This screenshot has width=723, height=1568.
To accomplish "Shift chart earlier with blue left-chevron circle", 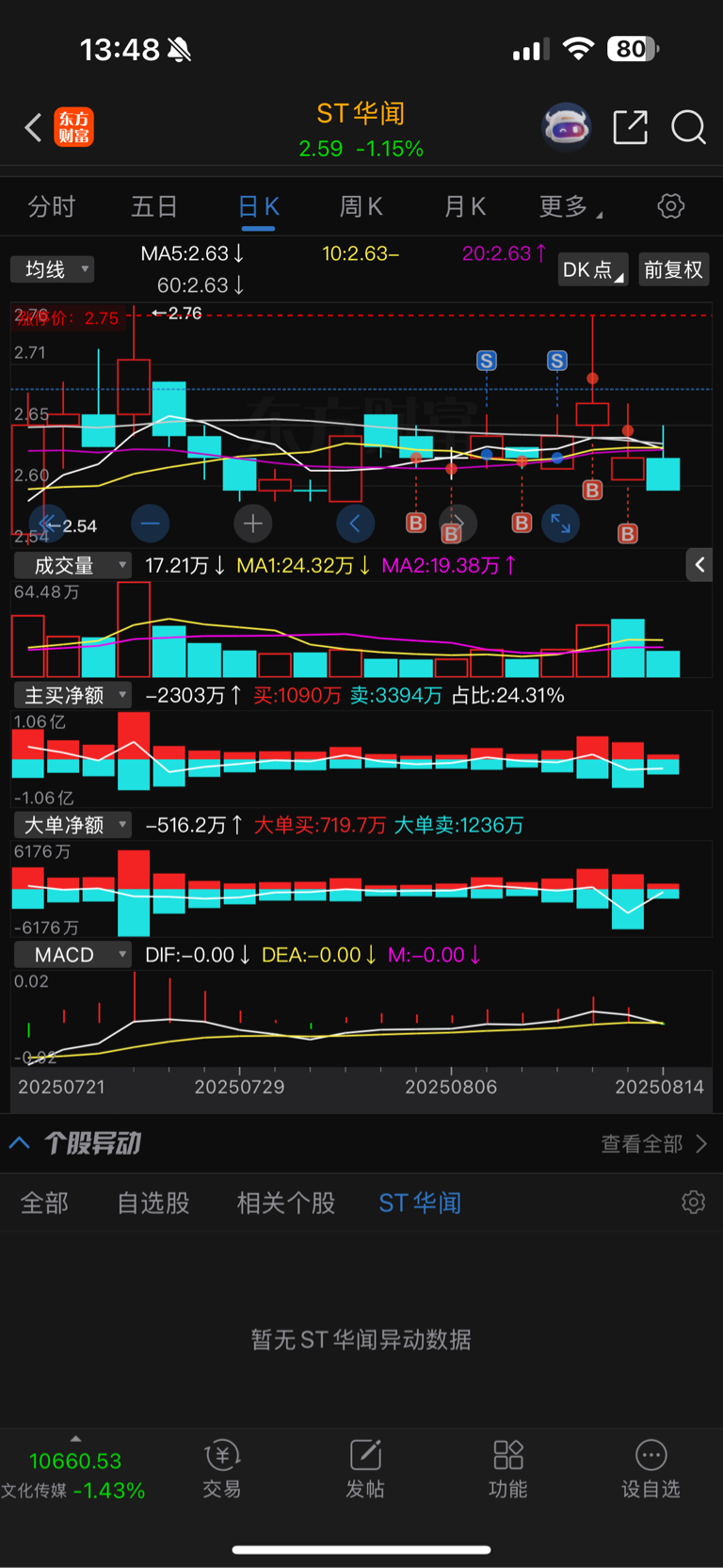I will [355, 523].
